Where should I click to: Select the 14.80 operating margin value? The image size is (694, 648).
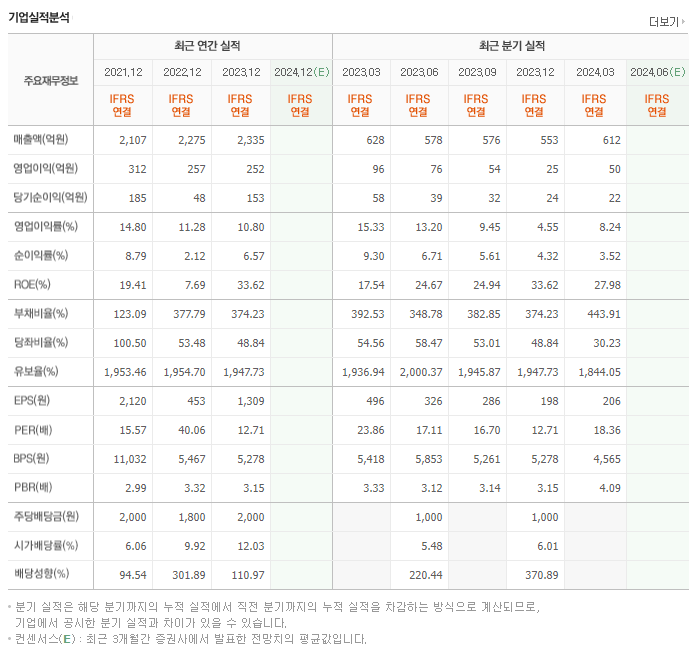point(133,227)
